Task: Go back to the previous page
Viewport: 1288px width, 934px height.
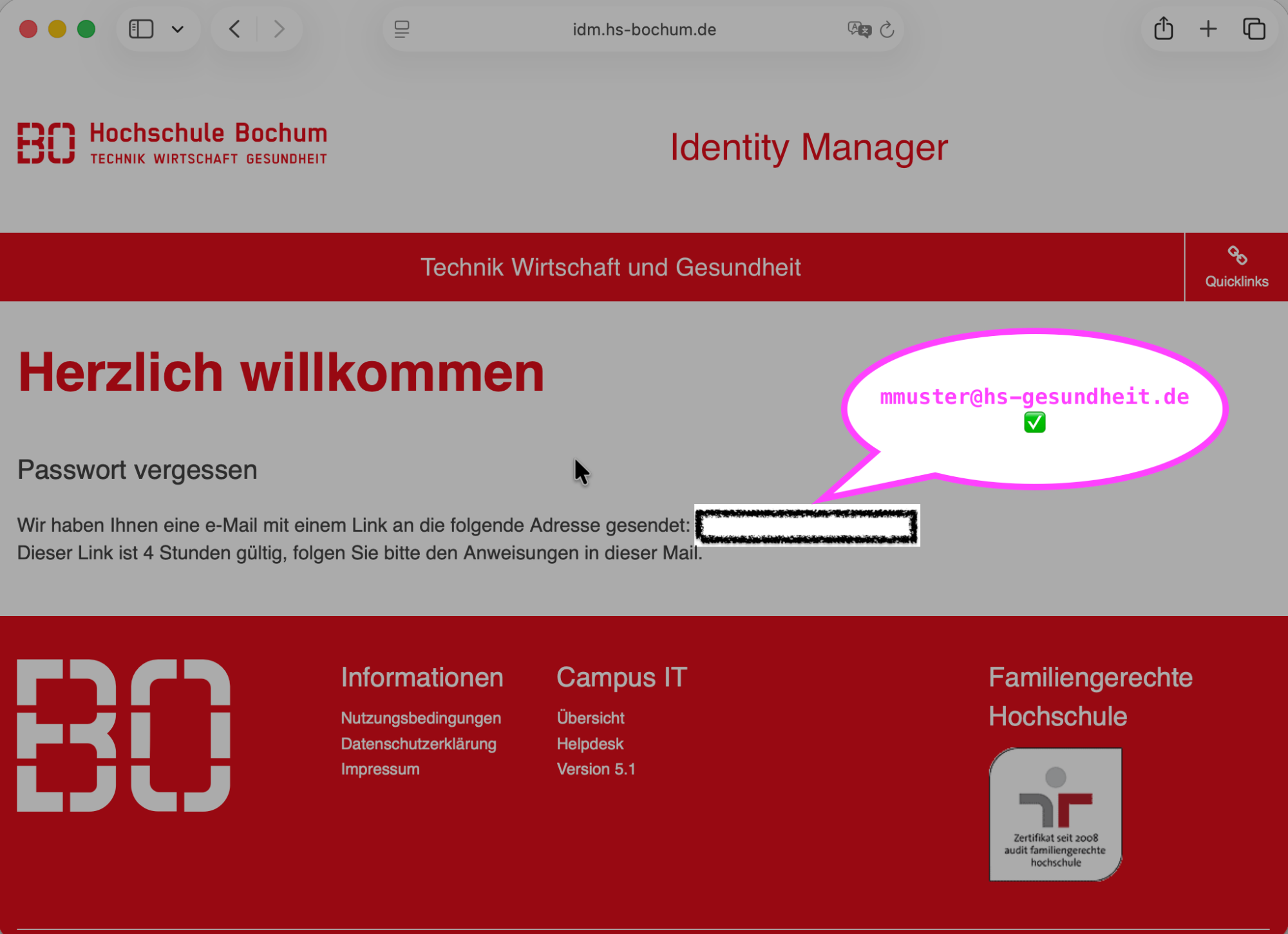Action: 235,29
